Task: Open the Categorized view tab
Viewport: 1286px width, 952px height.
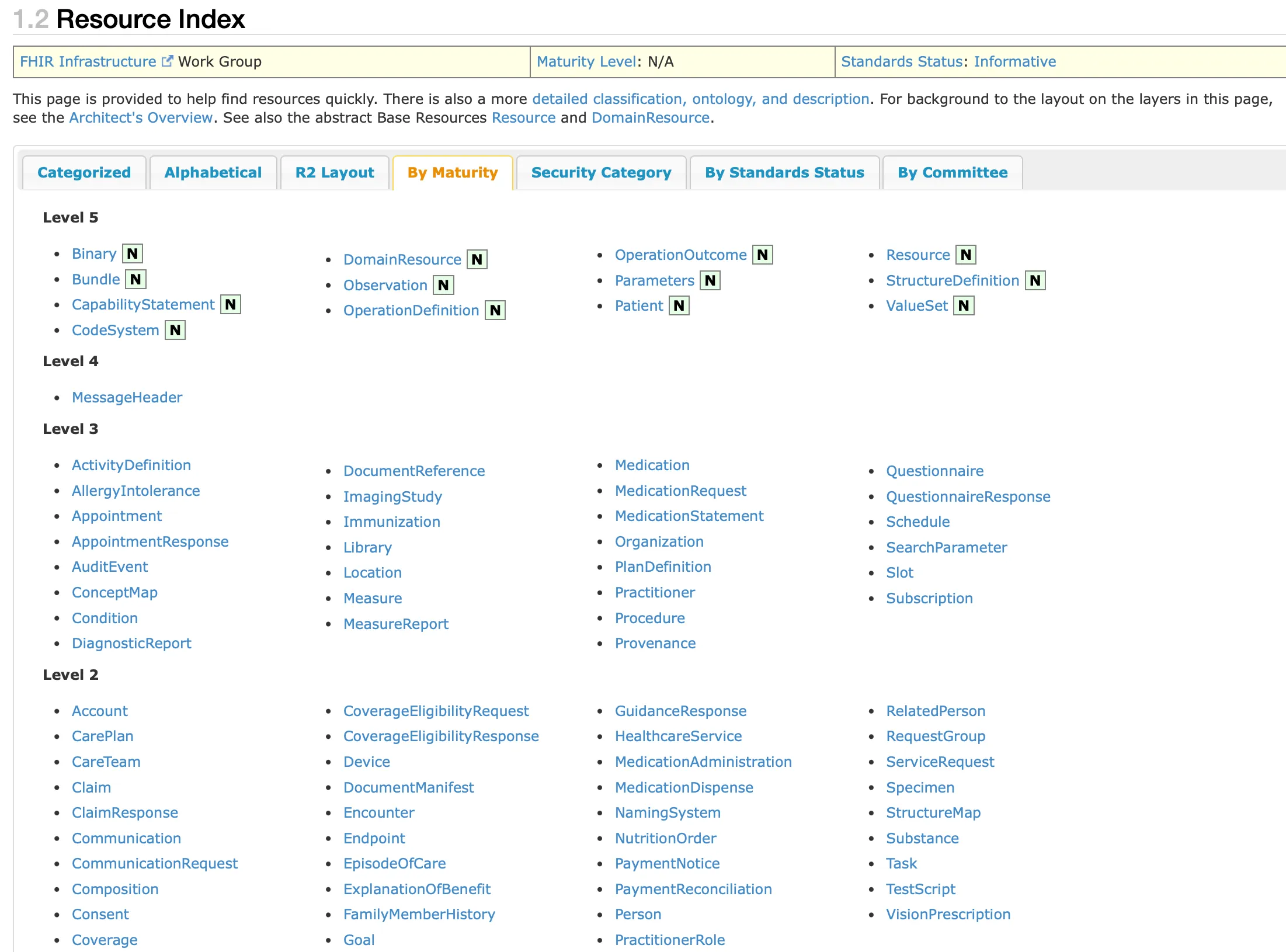Action: coord(84,172)
